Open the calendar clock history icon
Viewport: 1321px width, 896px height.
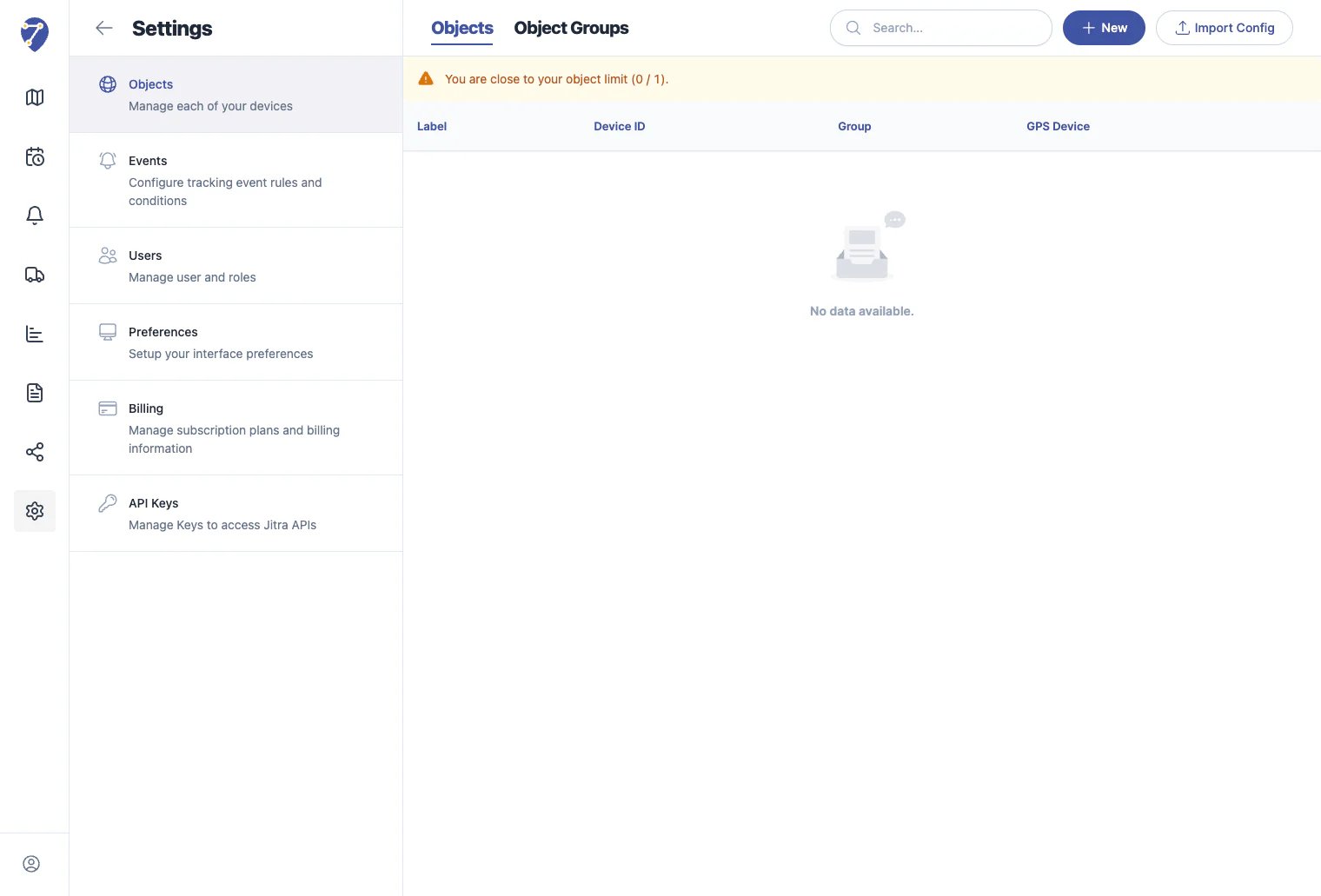[x=35, y=156]
